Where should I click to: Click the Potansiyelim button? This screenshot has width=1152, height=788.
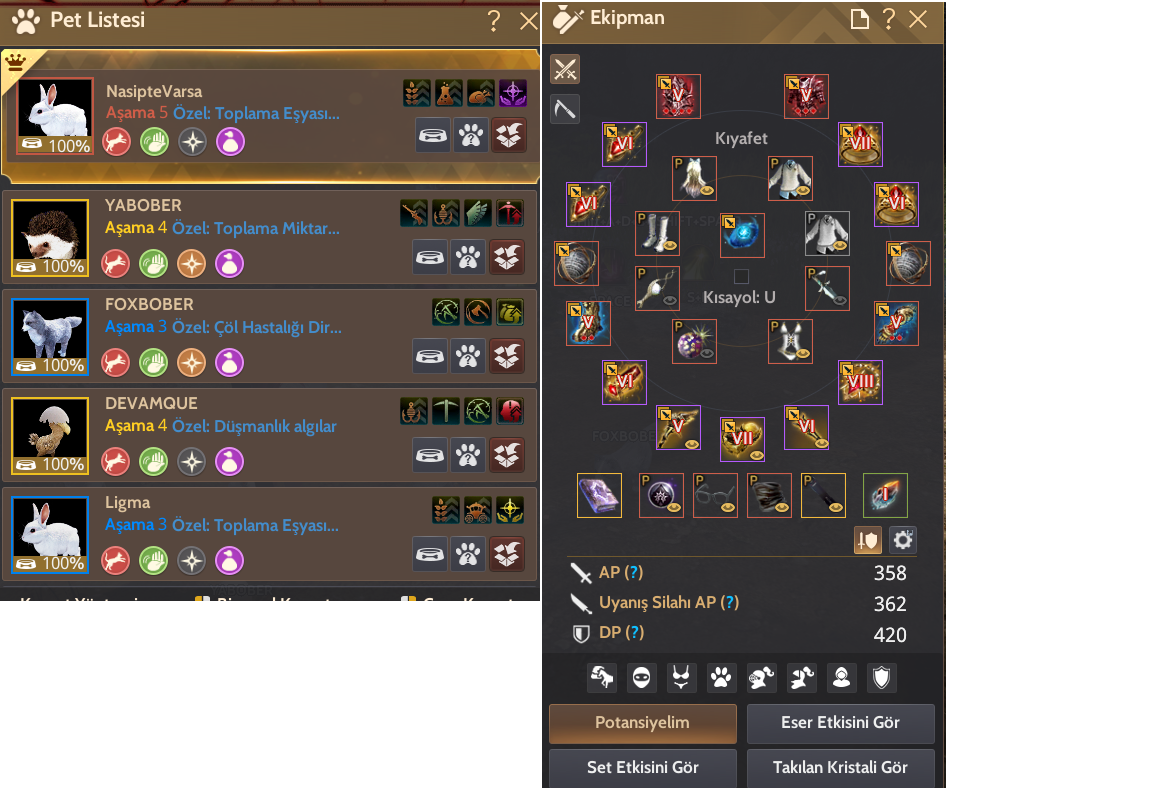pyautogui.click(x=643, y=723)
